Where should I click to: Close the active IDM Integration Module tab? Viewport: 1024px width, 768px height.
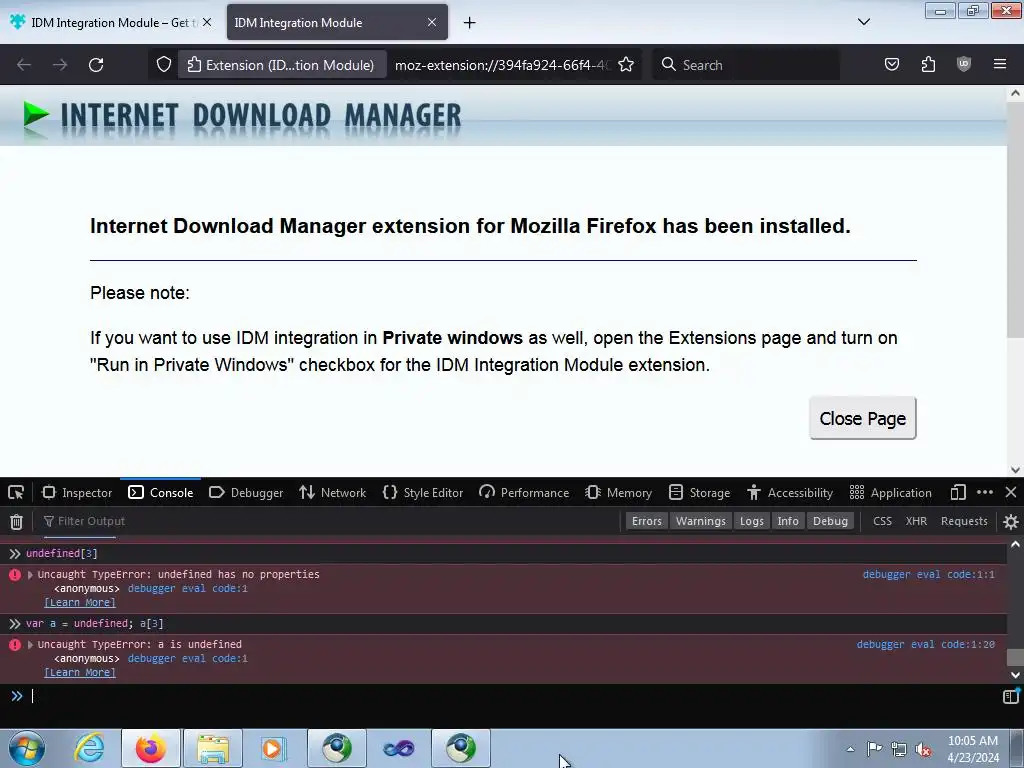pos(432,22)
